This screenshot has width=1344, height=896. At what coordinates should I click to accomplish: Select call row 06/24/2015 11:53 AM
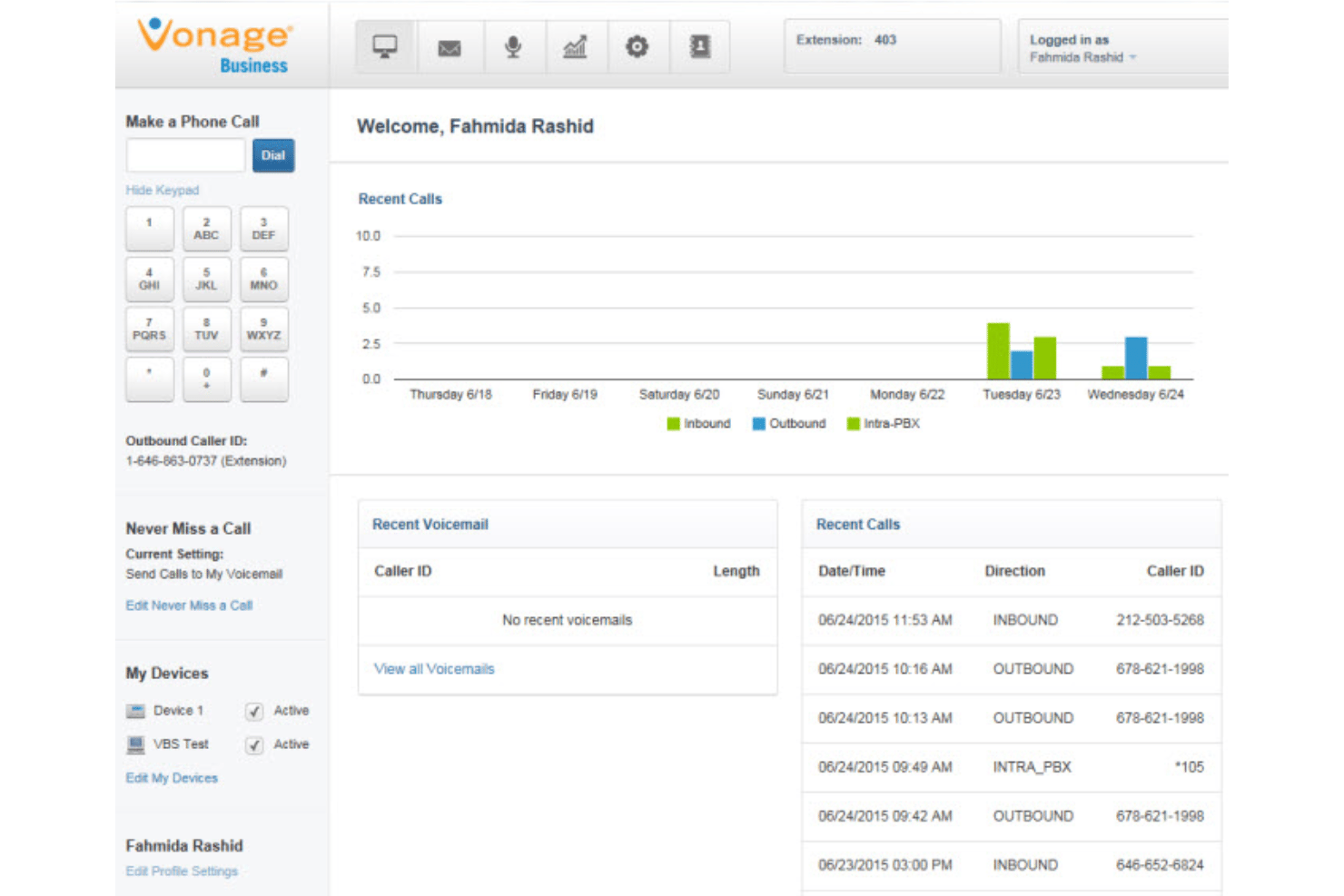tap(1012, 620)
